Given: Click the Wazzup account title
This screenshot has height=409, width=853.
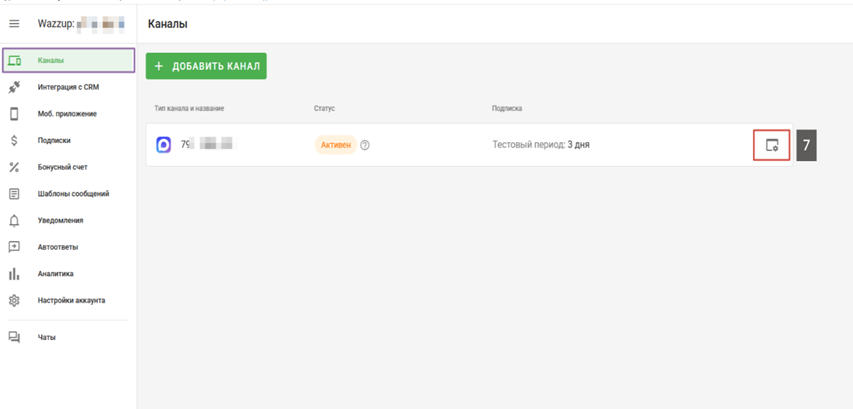Looking at the screenshot, I should (82, 23).
